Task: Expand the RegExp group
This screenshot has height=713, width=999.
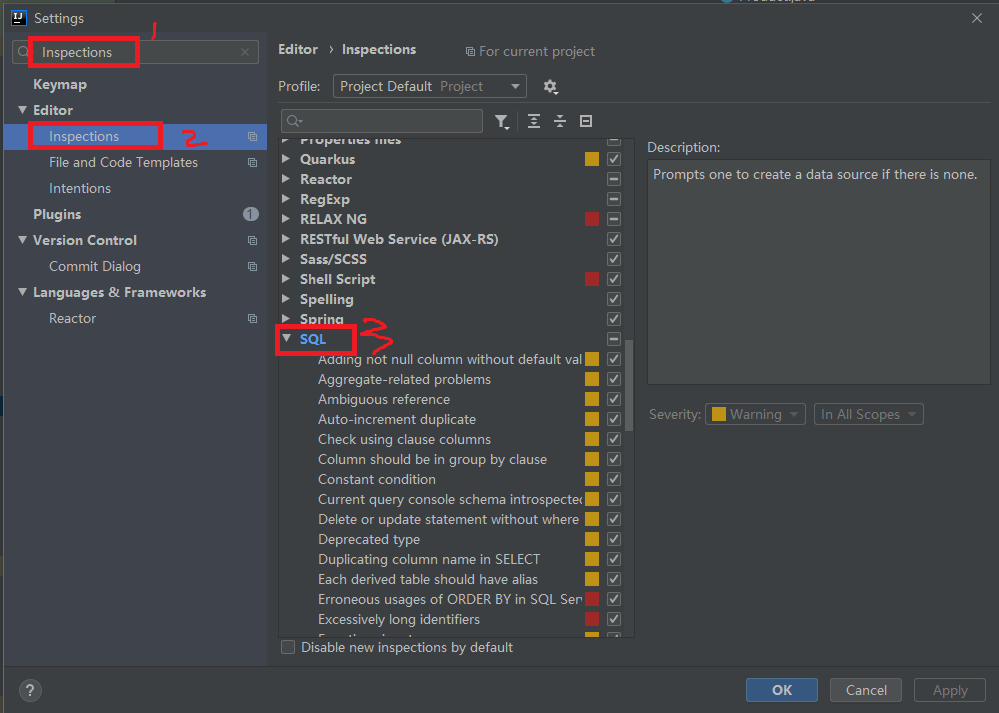Action: pyautogui.click(x=287, y=199)
